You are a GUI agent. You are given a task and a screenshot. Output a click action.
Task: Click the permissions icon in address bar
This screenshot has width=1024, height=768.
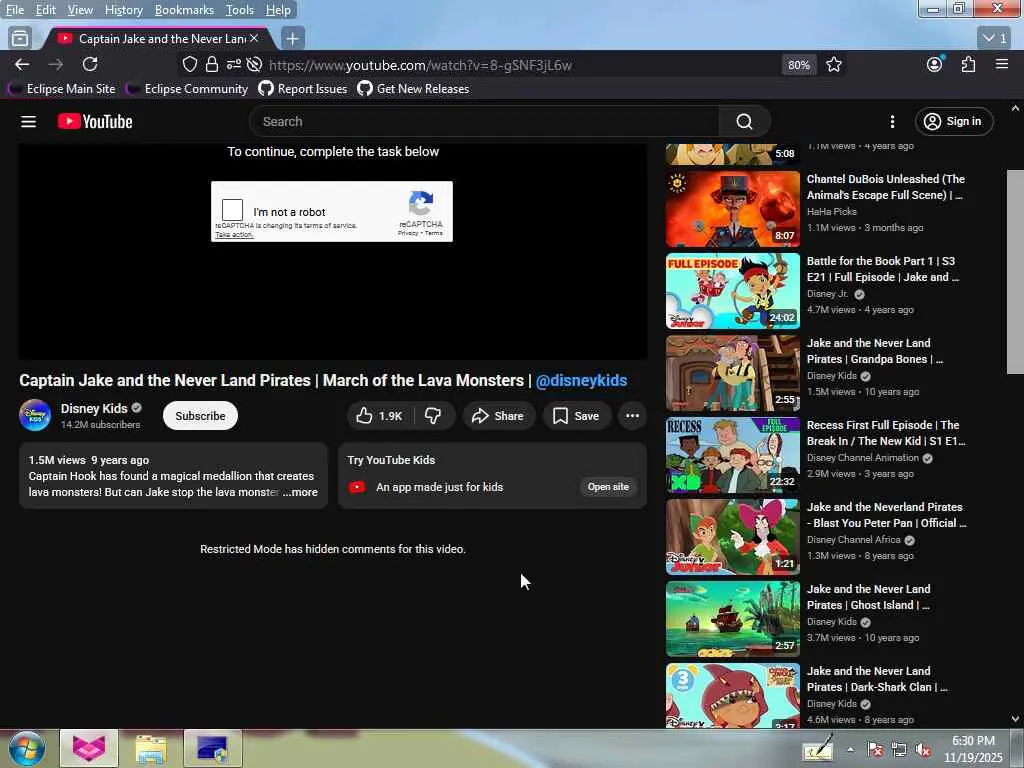[x=233, y=64]
